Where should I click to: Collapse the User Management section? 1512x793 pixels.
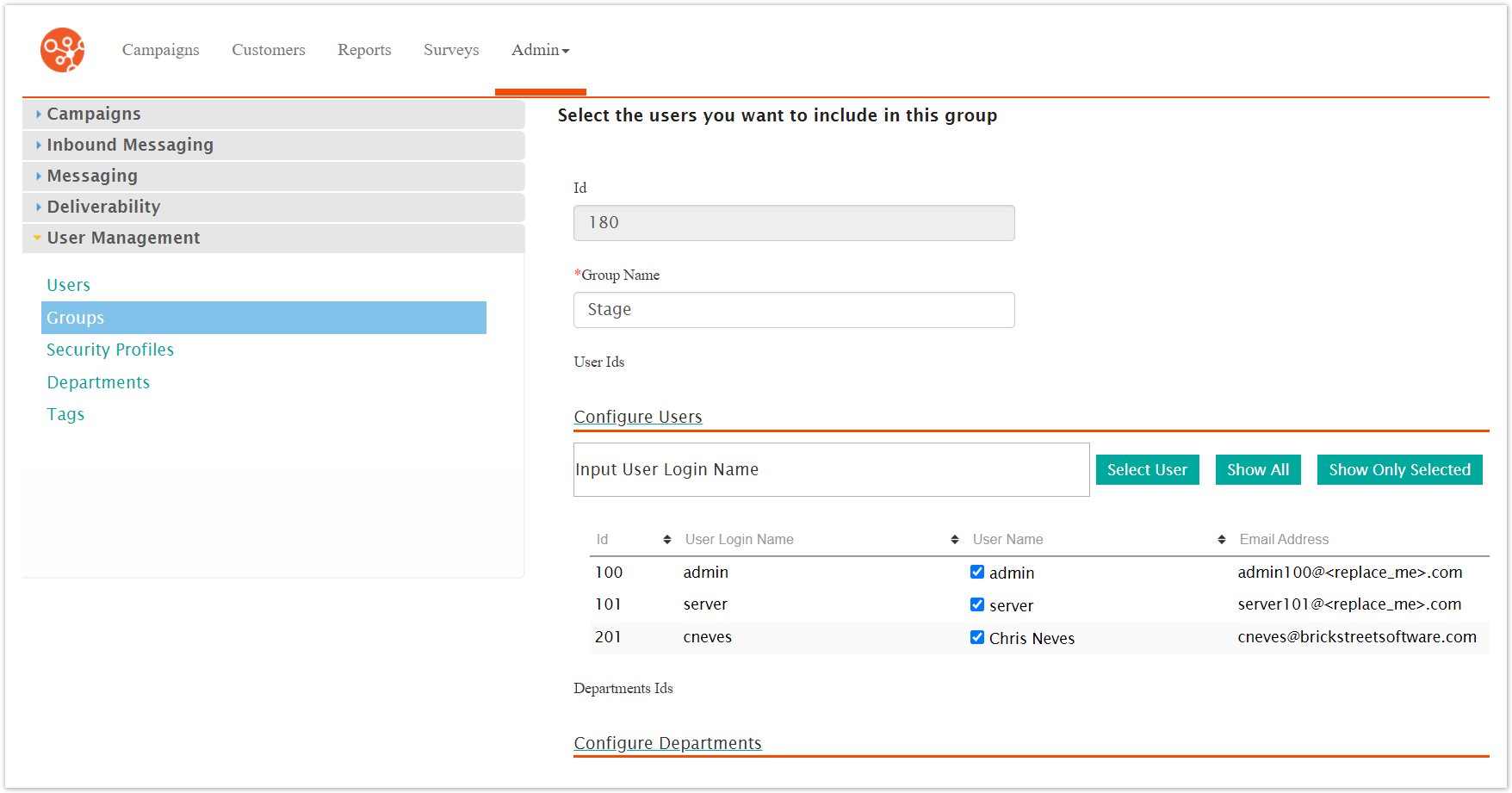123,239
